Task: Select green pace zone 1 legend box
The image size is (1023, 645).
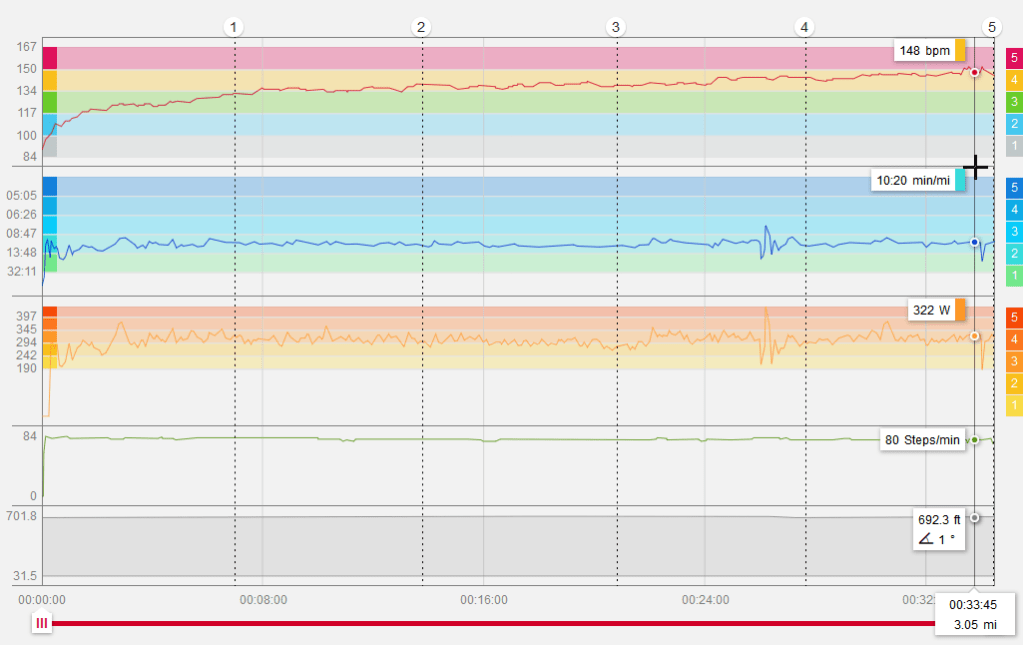Action: (x=1014, y=275)
